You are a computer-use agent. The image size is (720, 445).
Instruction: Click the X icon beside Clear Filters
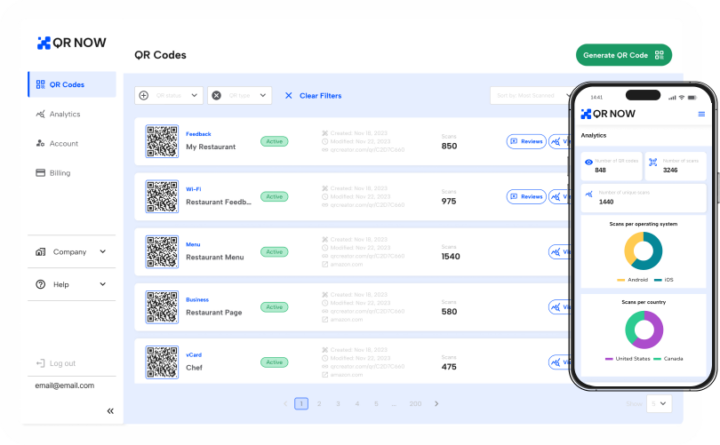pos(288,96)
